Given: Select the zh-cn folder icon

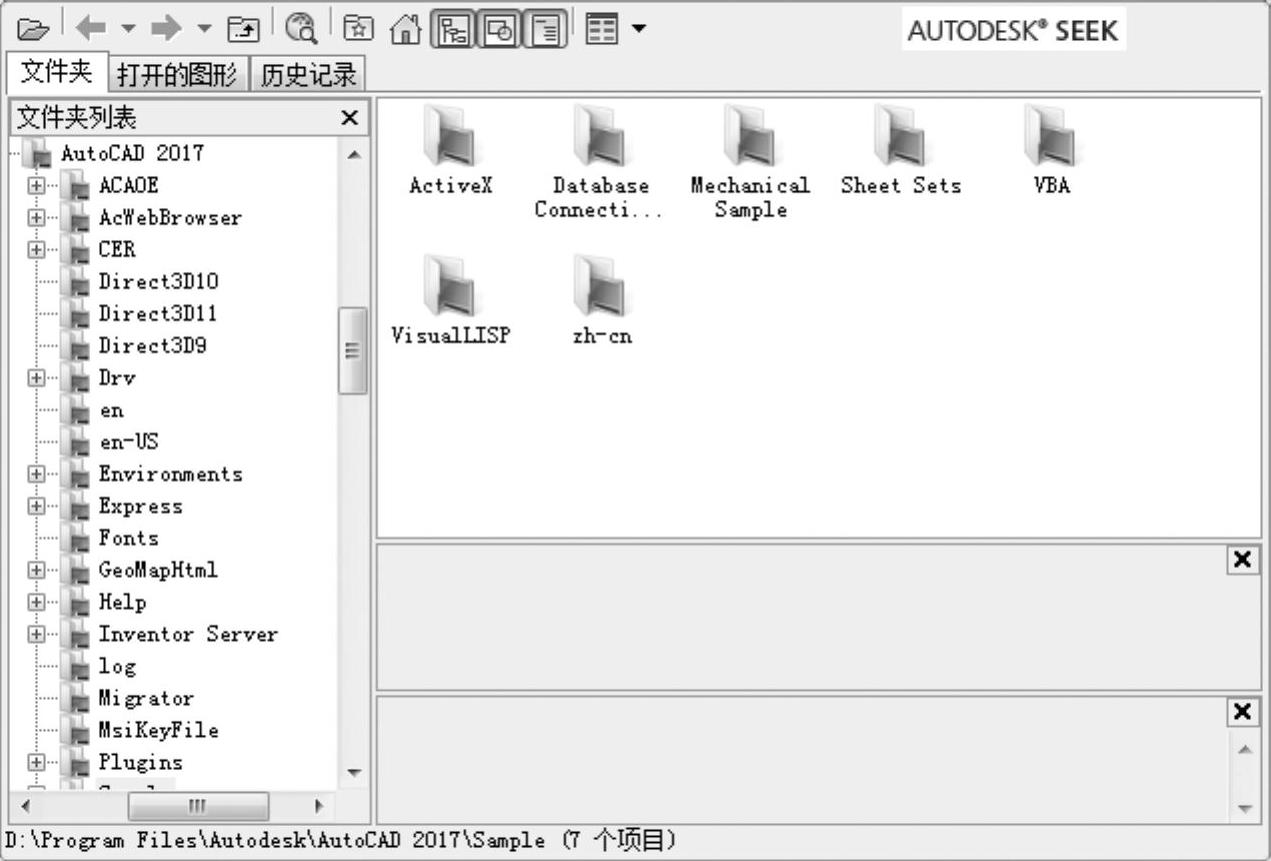Looking at the screenshot, I should 600,286.
